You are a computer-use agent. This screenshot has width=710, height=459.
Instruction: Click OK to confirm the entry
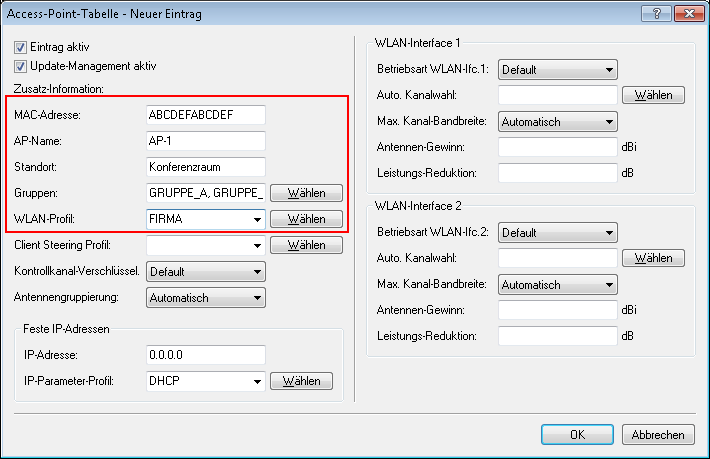(577, 435)
